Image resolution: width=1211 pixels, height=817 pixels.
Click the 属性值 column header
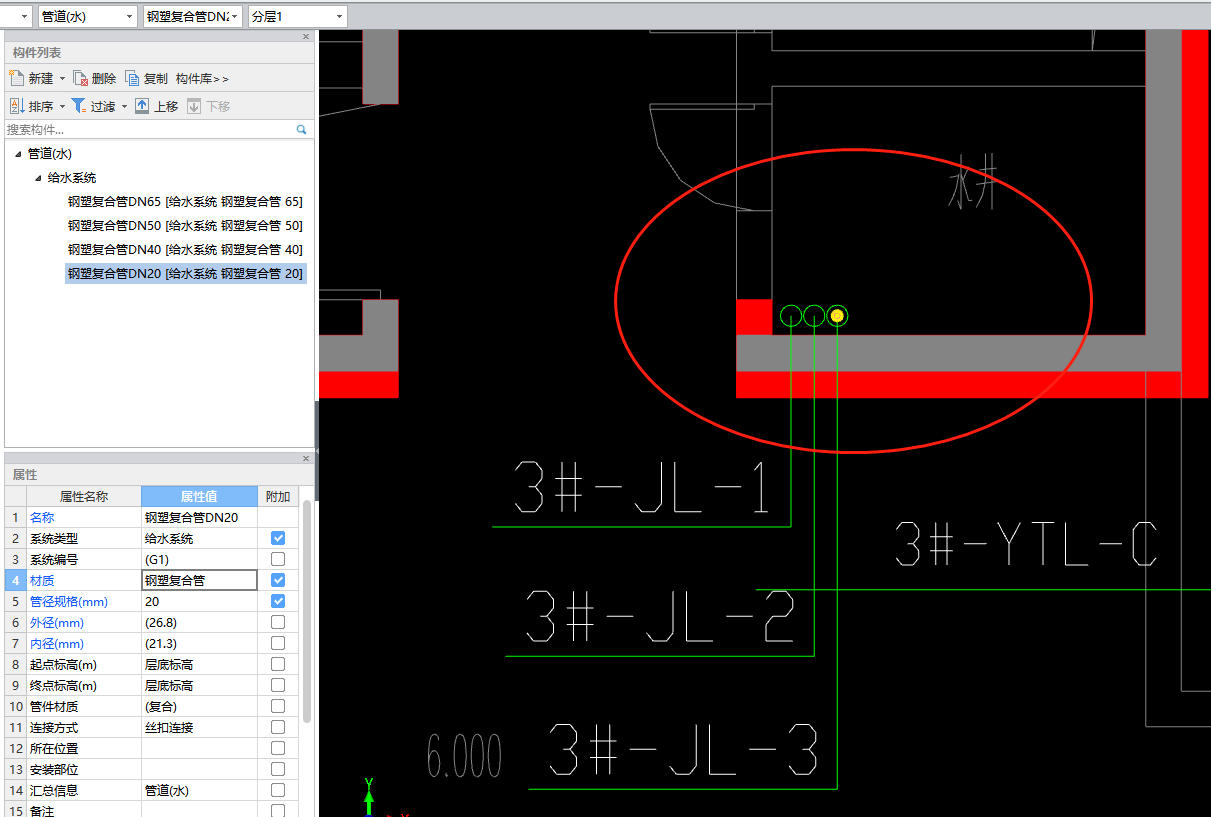click(199, 496)
